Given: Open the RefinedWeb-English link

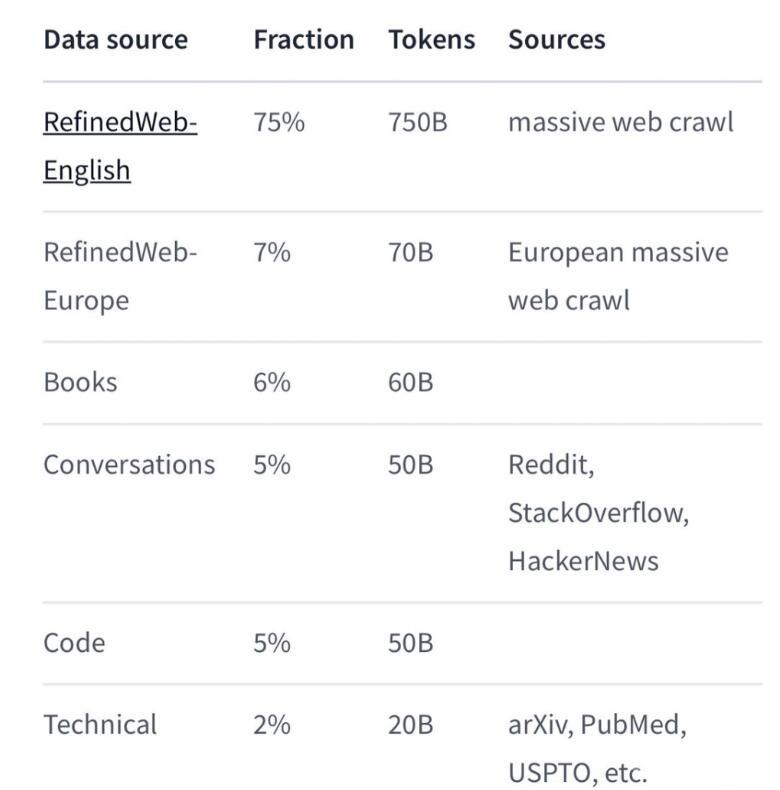Looking at the screenshot, I should tap(120, 146).
